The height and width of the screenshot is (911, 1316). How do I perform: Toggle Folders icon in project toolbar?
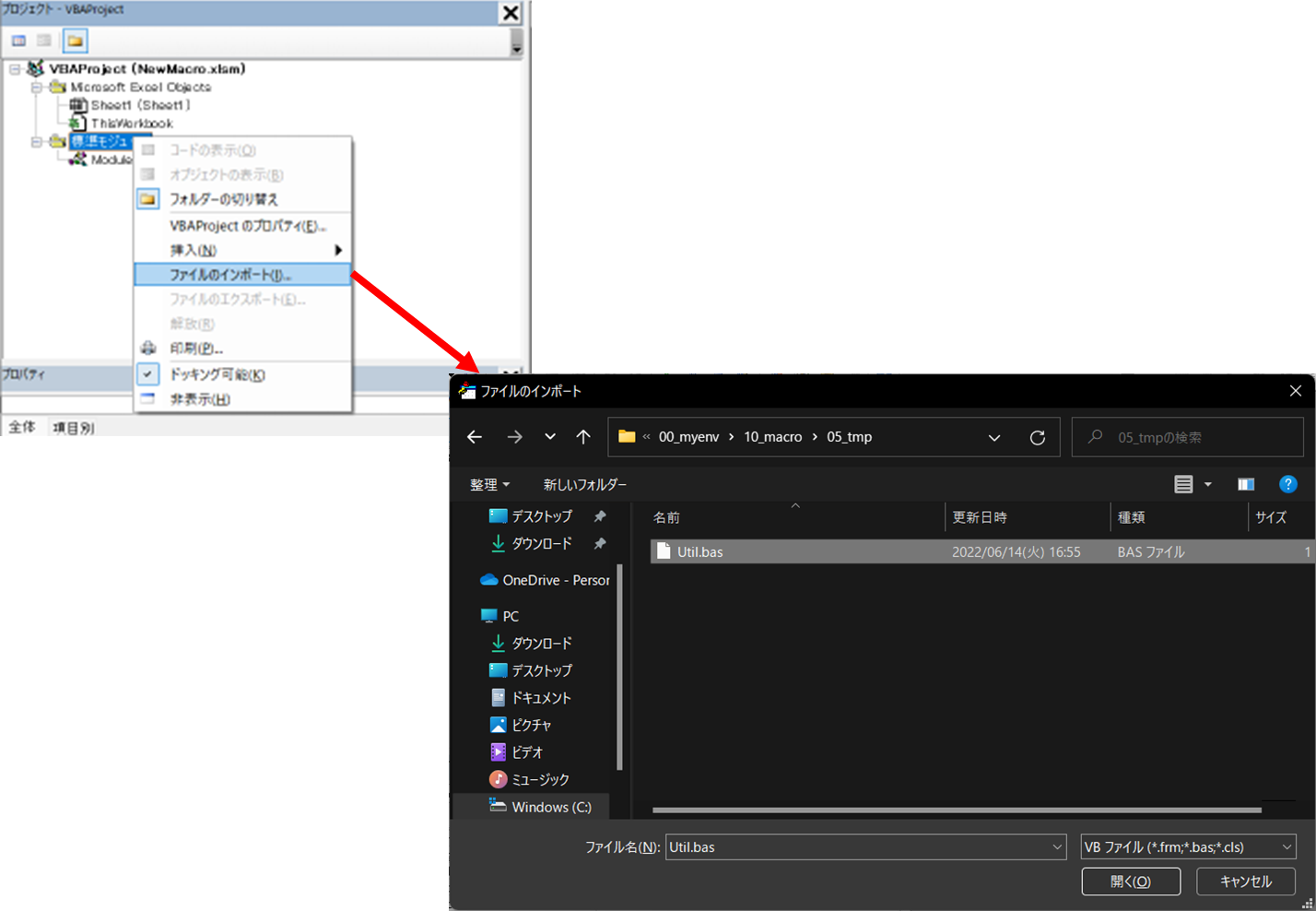coord(75,41)
